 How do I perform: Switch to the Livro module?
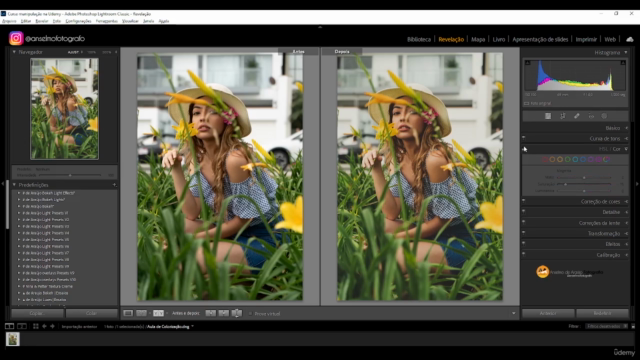tap(499, 40)
